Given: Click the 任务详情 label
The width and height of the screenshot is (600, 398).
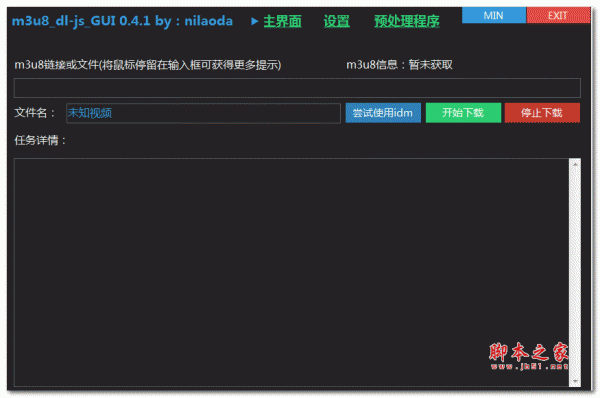Looking at the screenshot, I should [x=40, y=140].
